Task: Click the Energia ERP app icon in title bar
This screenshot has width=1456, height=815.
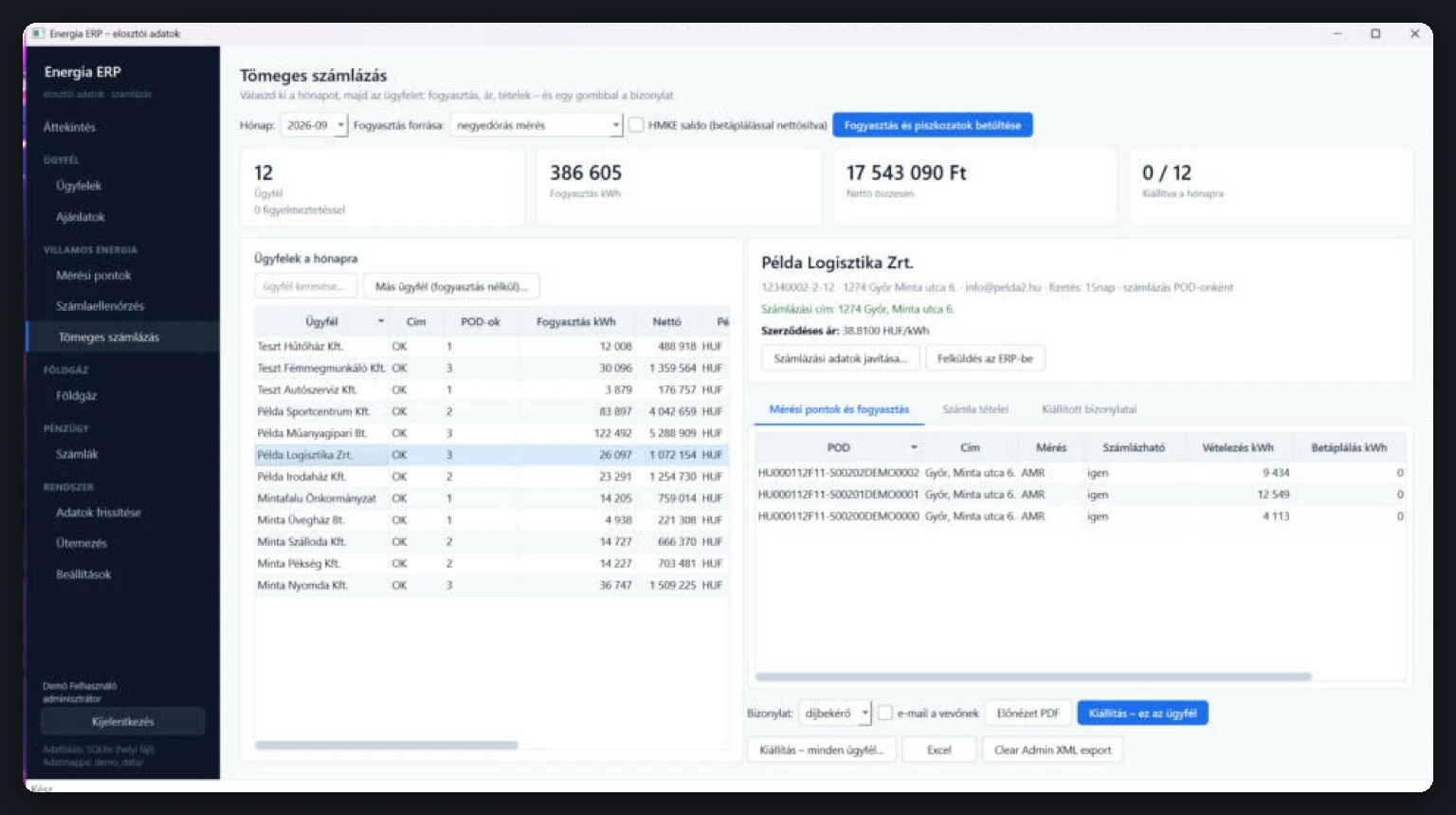Action: click(38, 33)
